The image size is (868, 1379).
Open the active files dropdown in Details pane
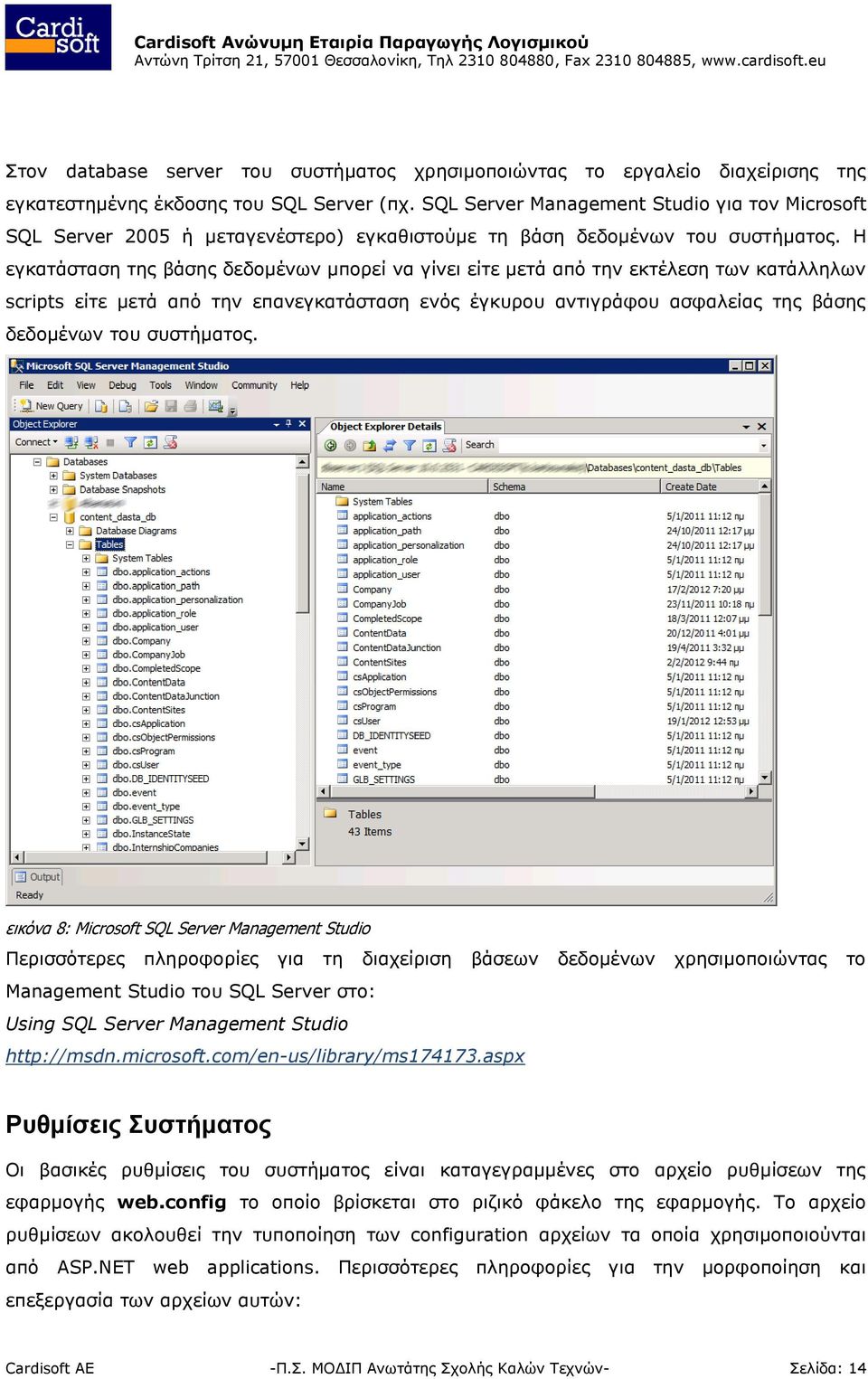click(746, 427)
